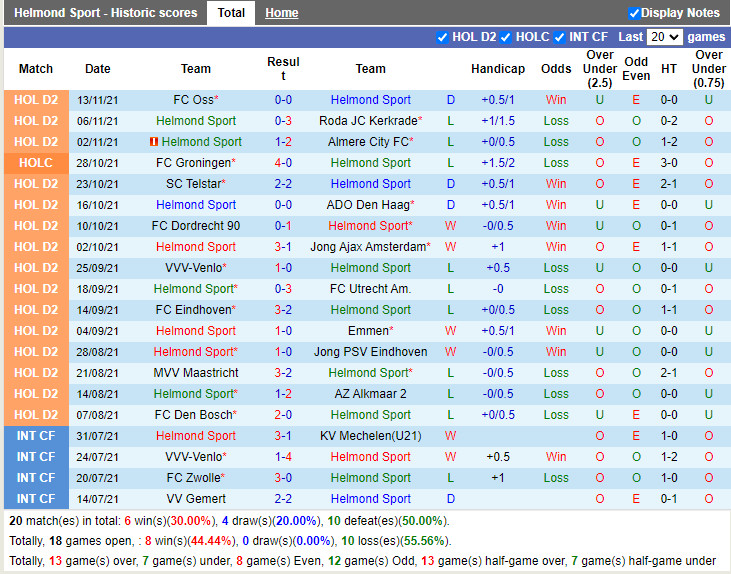Screen dimensions: 731x574
Task: Open Jong PSV Eindhoven team link
Action: pos(370,352)
